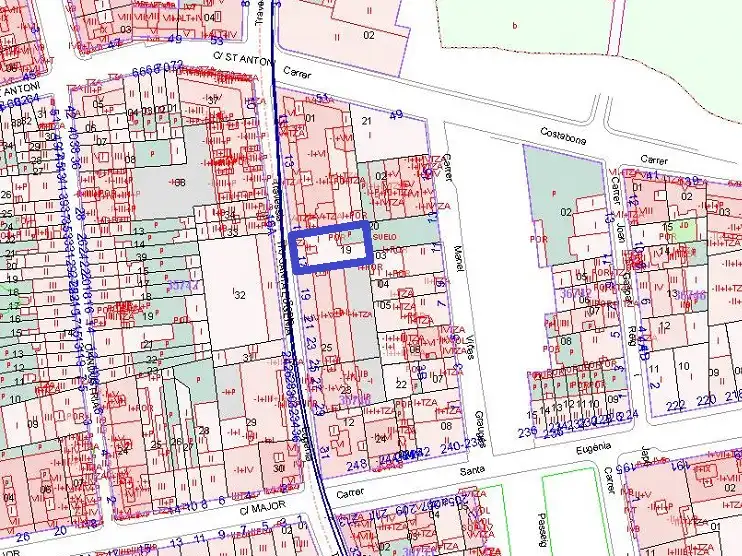Select the vertical 'Passeig' label
742x556 pixels.
[x=542, y=531]
